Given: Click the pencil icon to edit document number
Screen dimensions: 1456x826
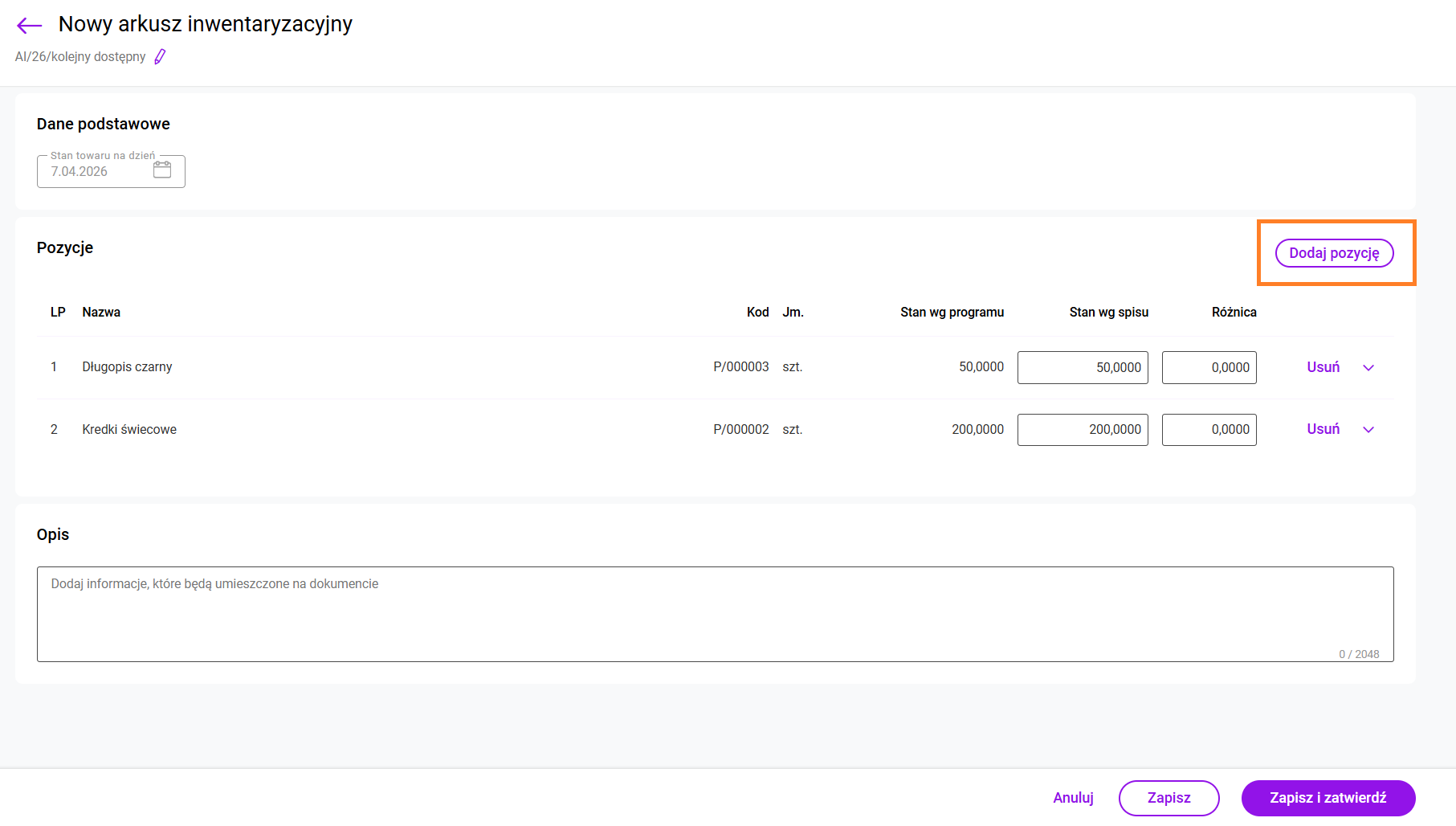Looking at the screenshot, I should pyautogui.click(x=160, y=57).
